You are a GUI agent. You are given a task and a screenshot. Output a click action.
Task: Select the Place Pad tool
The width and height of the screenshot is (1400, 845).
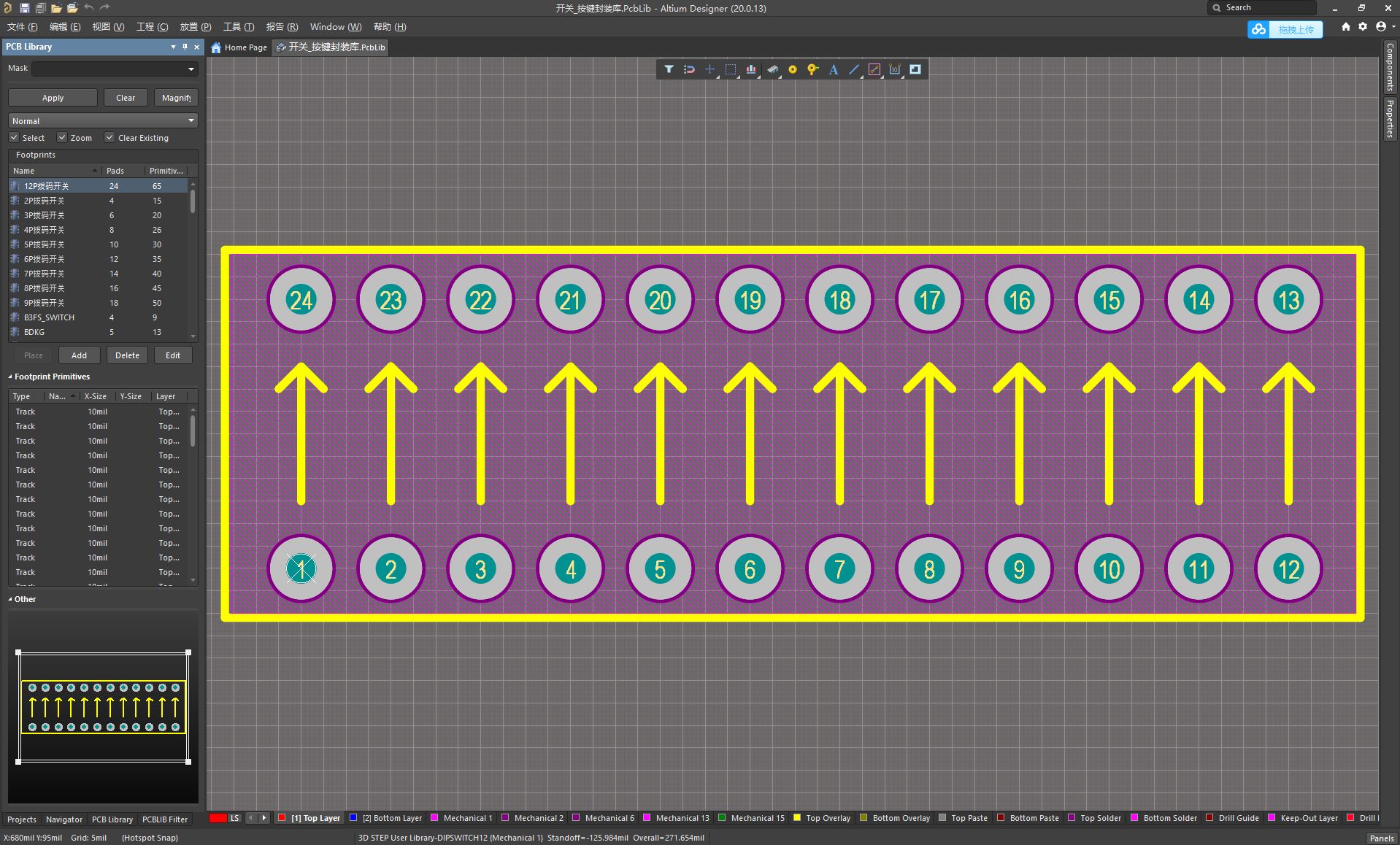792,69
